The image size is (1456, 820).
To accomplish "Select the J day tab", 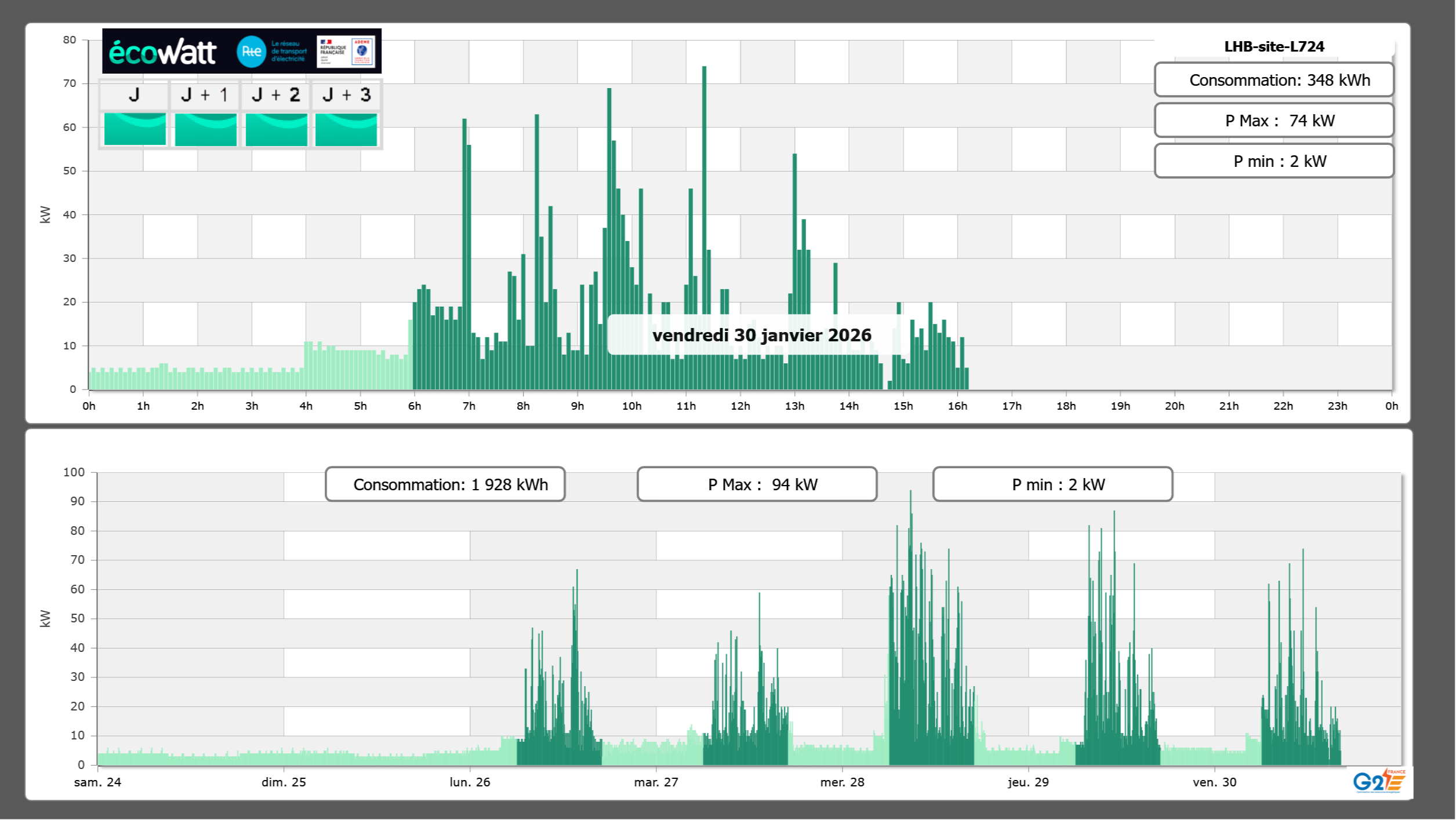I will 134,95.
